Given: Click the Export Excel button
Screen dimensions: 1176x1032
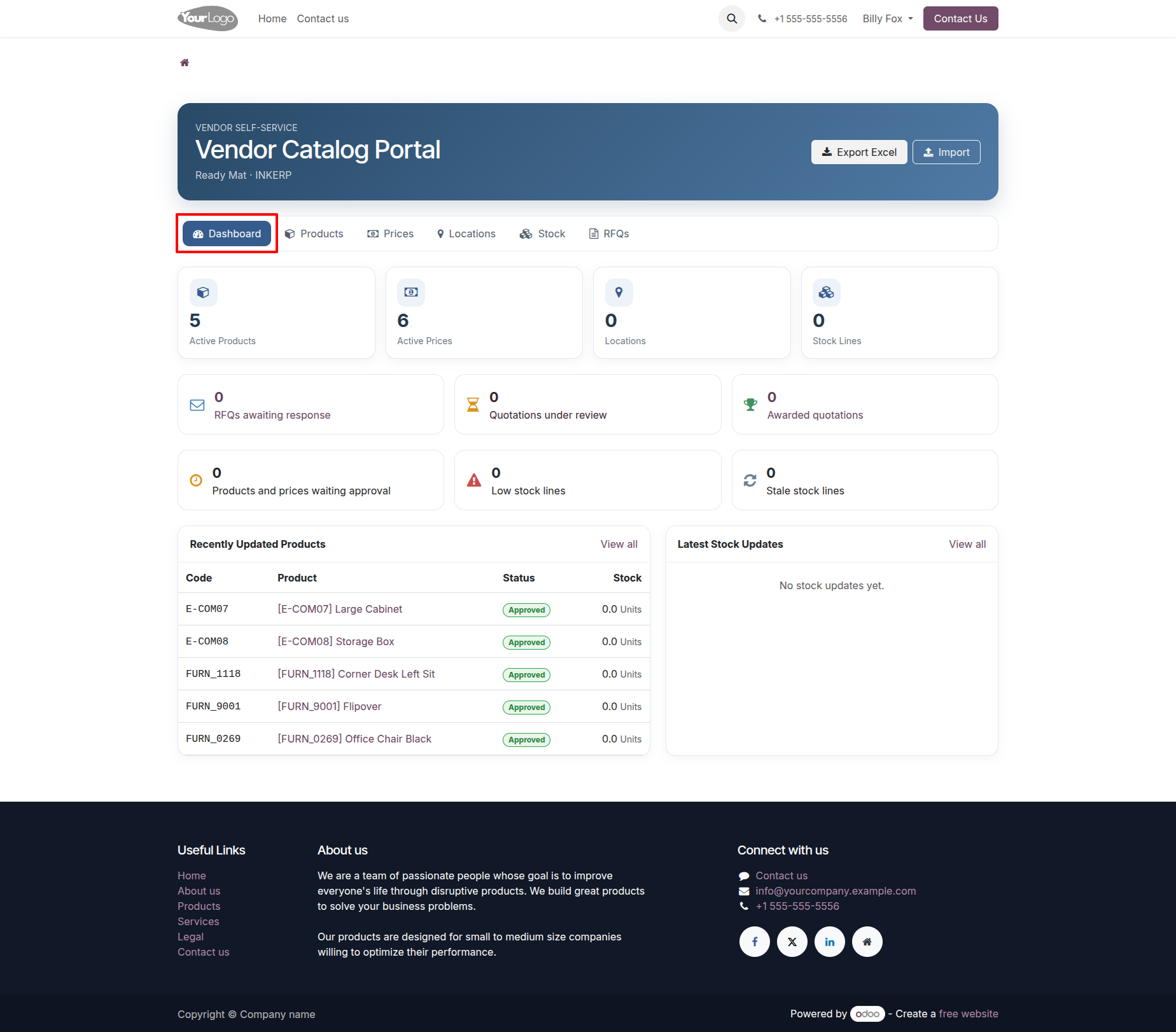Looking at the screenshot, I should 859,152.
